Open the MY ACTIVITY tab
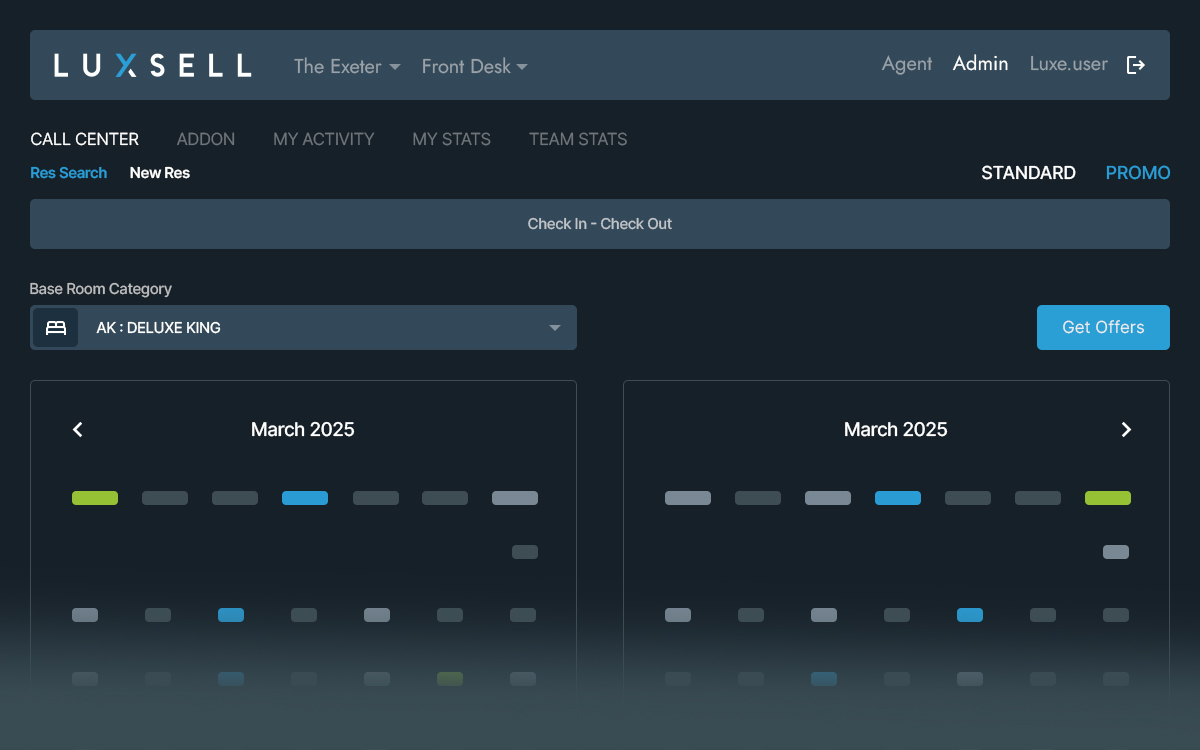Image resolution: width=1200 pixels, height=750 pixels. [323, 139]
